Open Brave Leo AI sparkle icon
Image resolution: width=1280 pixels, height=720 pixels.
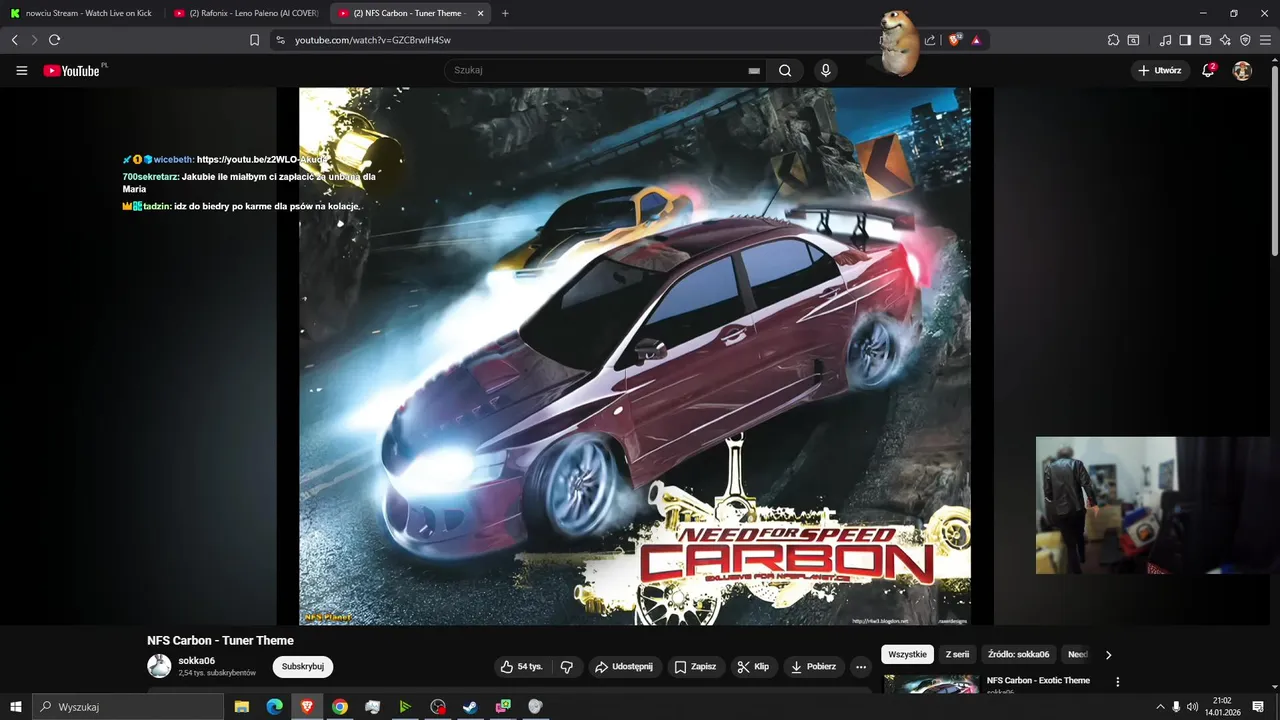[x=1225, y=40]
